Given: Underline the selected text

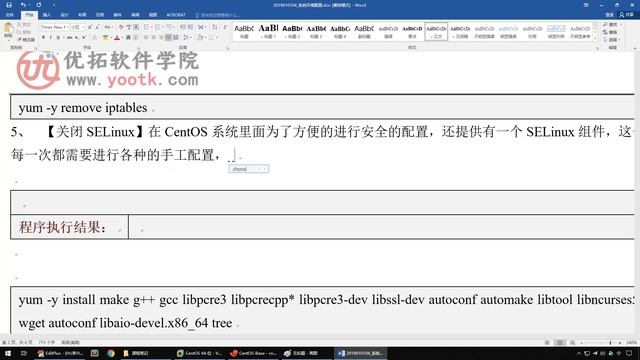Looking at the screenshot, I should click(58, 38).
